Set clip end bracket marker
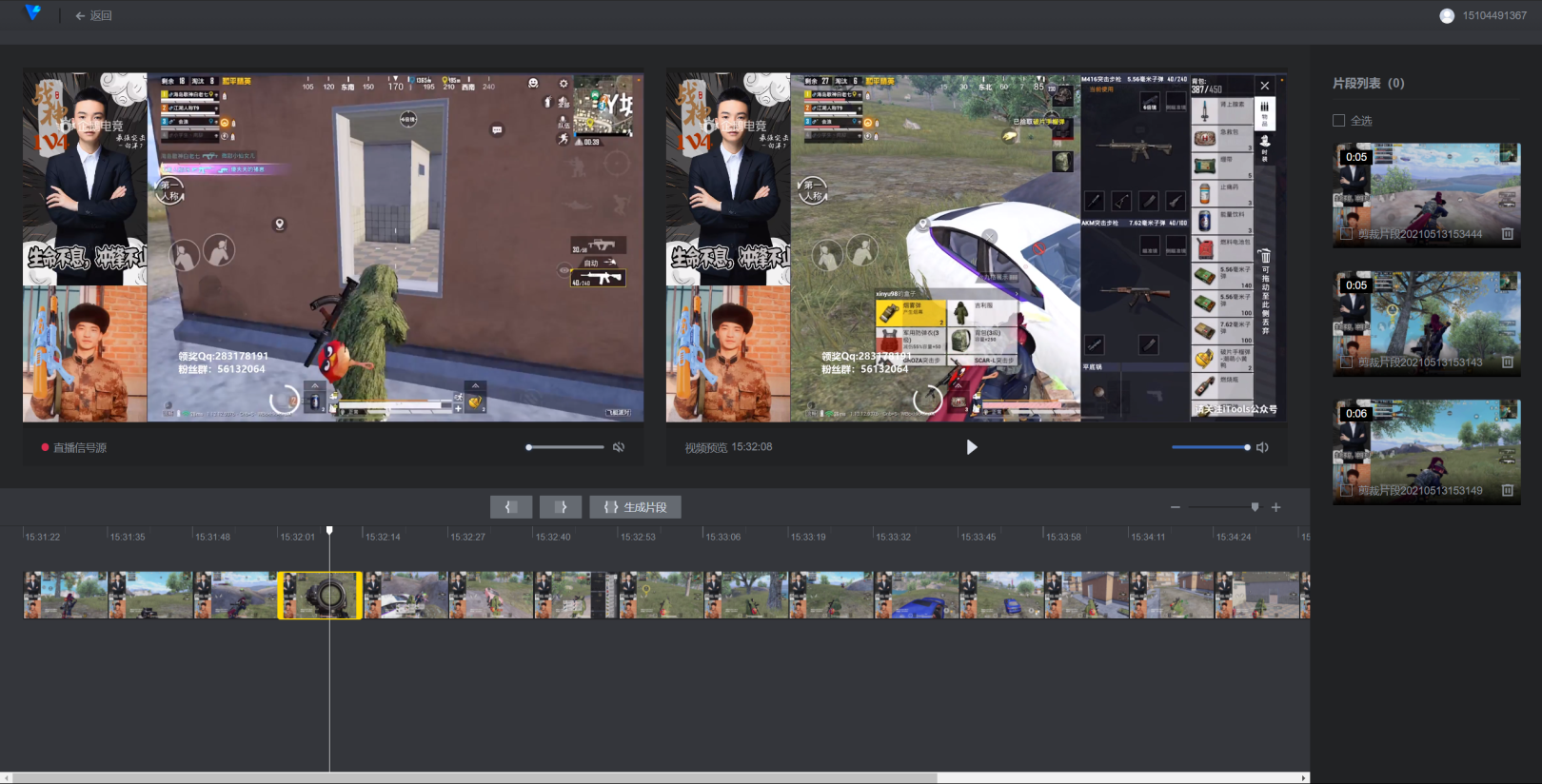The image size is (1542, 784). [561, 507]
